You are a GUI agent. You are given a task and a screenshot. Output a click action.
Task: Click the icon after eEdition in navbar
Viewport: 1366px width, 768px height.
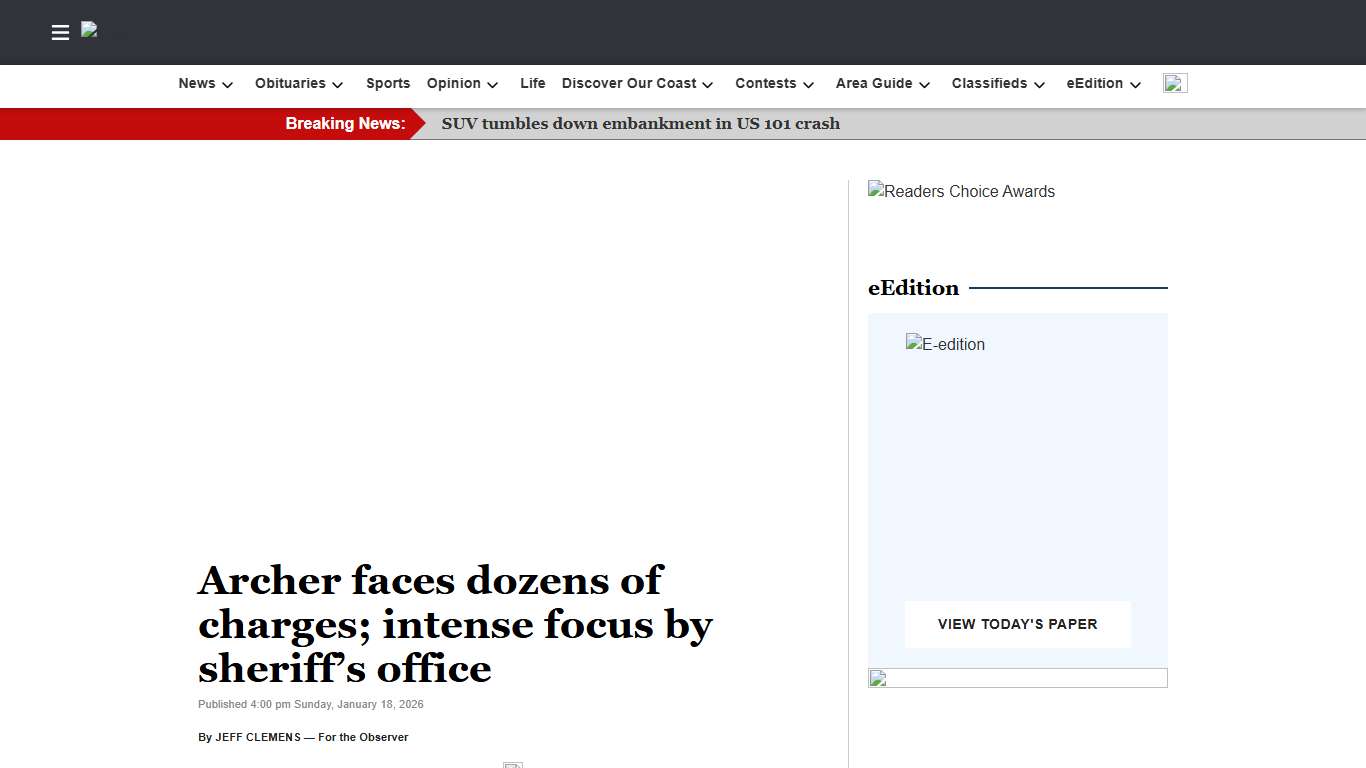[x=1175, y=84]
